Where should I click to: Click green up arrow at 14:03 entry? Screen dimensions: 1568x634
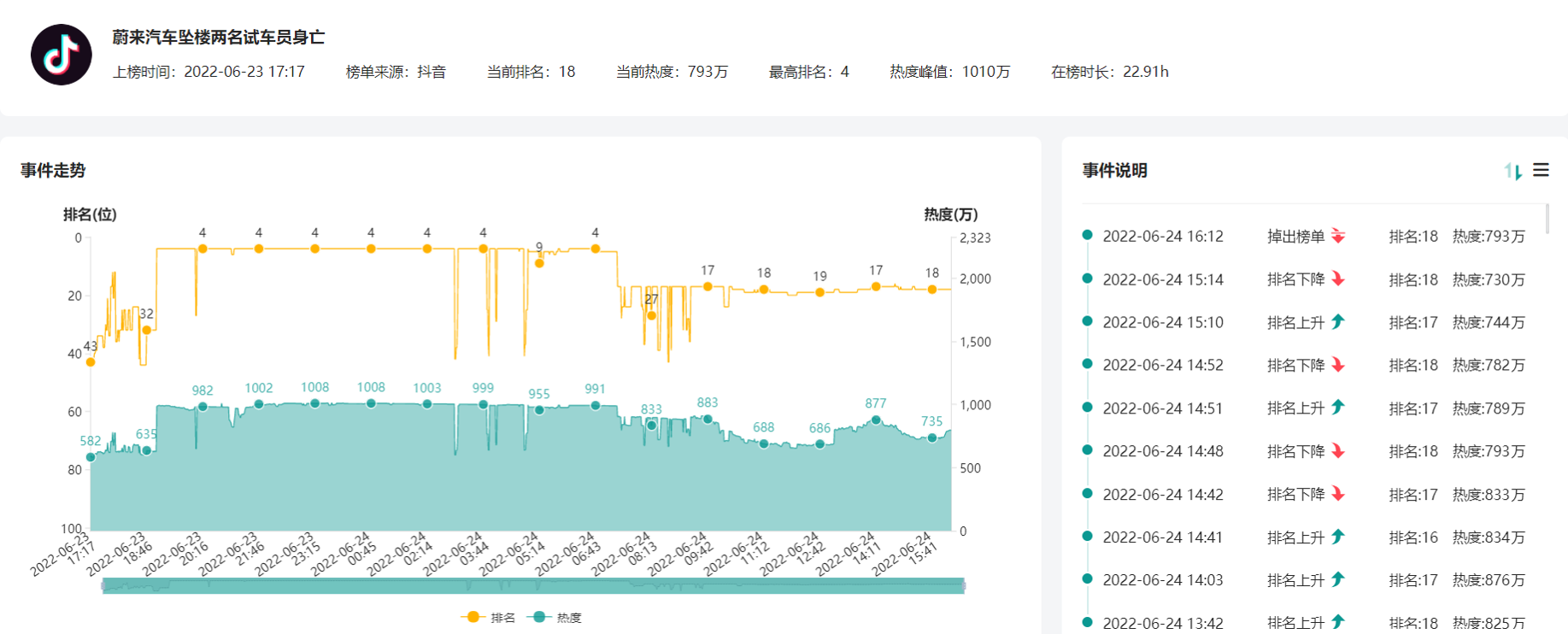click(1338, 579)
